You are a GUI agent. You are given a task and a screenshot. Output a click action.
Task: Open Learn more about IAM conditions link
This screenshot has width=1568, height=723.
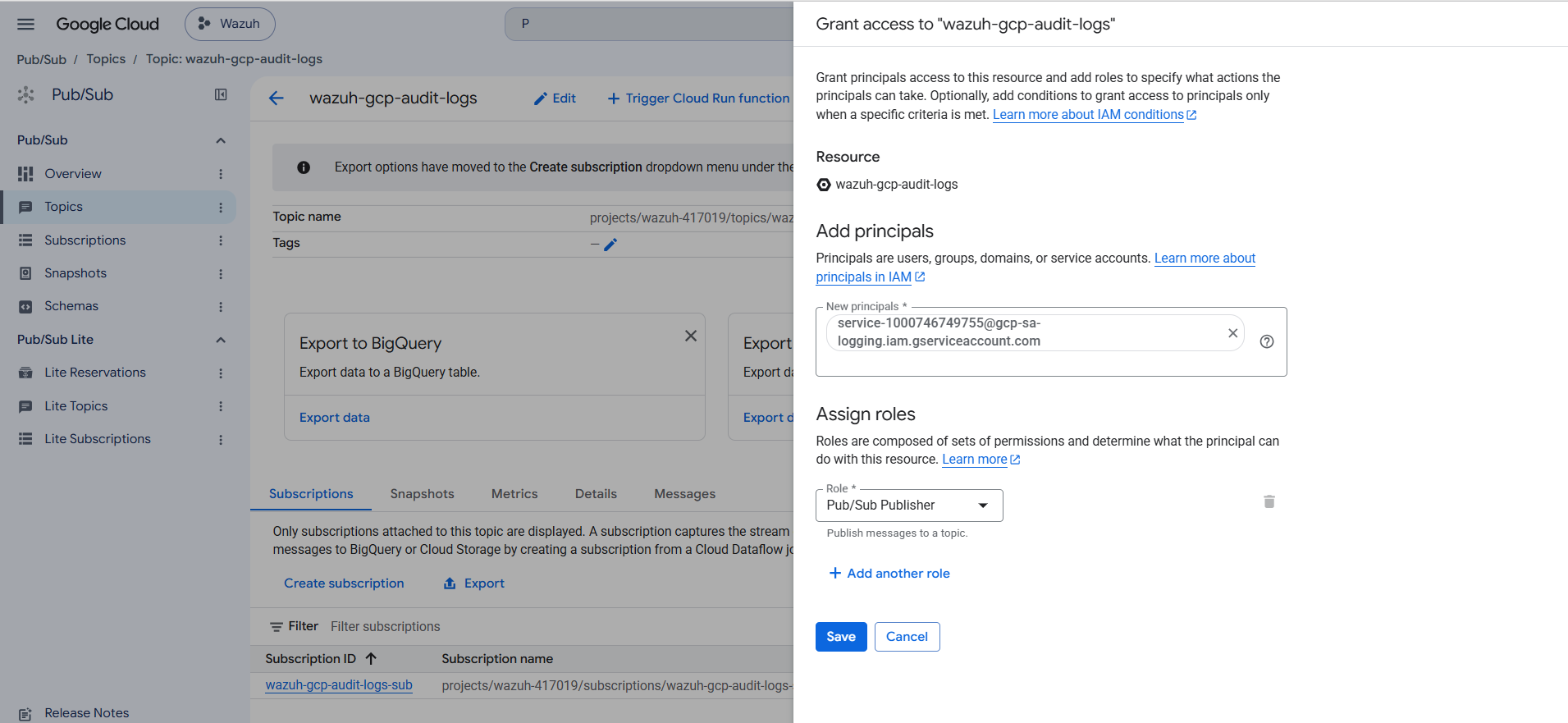point(1095,115)
